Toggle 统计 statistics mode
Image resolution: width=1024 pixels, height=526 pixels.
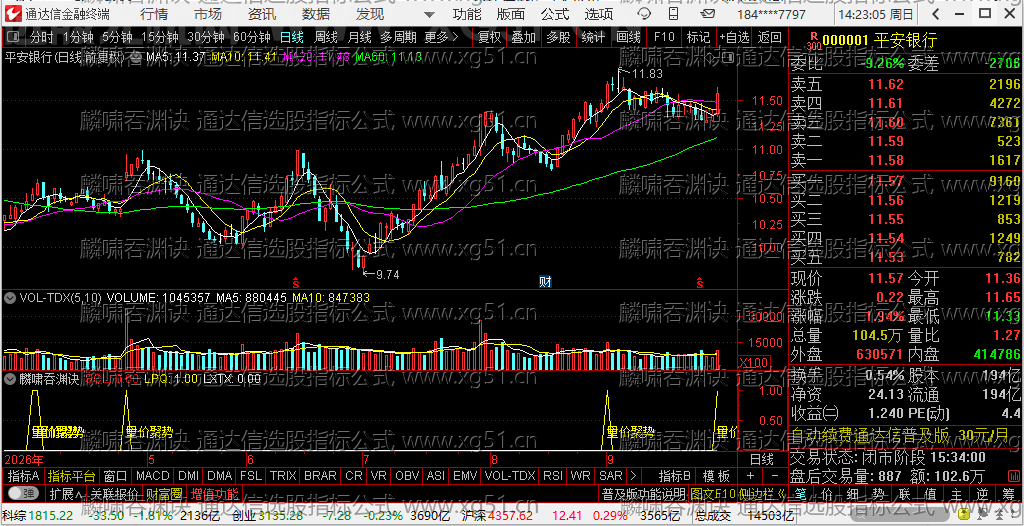(x=593, y=37)
